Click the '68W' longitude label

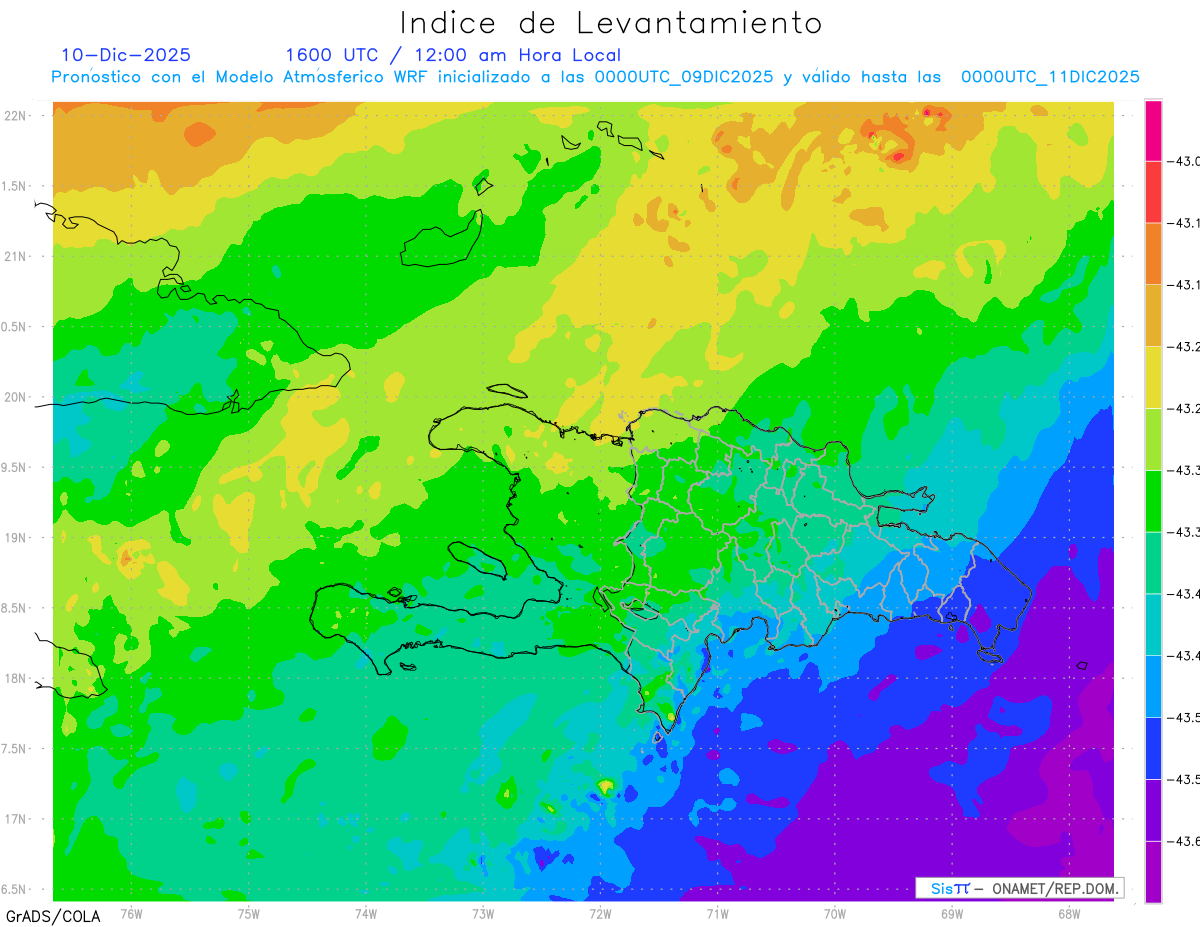(x=1069, y=913)
